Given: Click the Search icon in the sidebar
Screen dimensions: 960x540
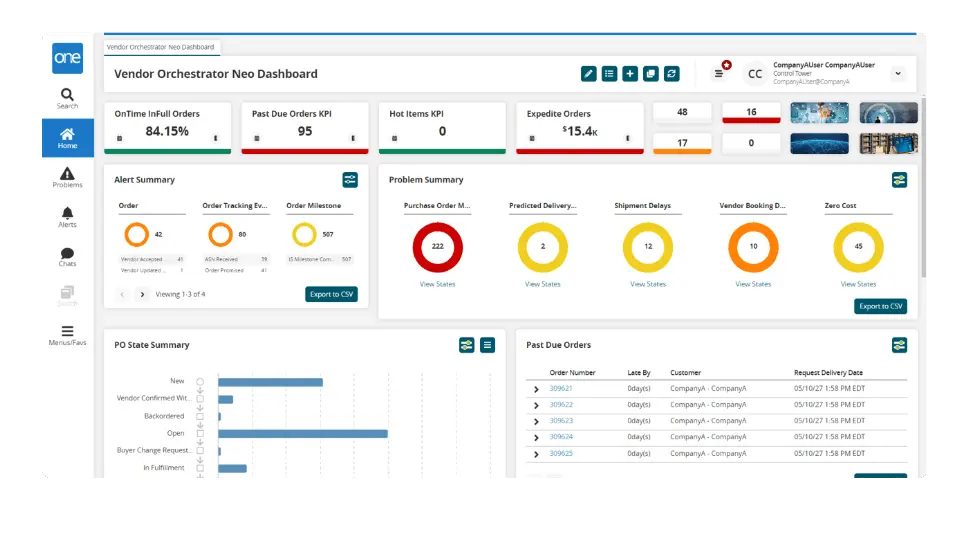Looking at the screenshot, I should pyautogui.click(x=67, y=98).
